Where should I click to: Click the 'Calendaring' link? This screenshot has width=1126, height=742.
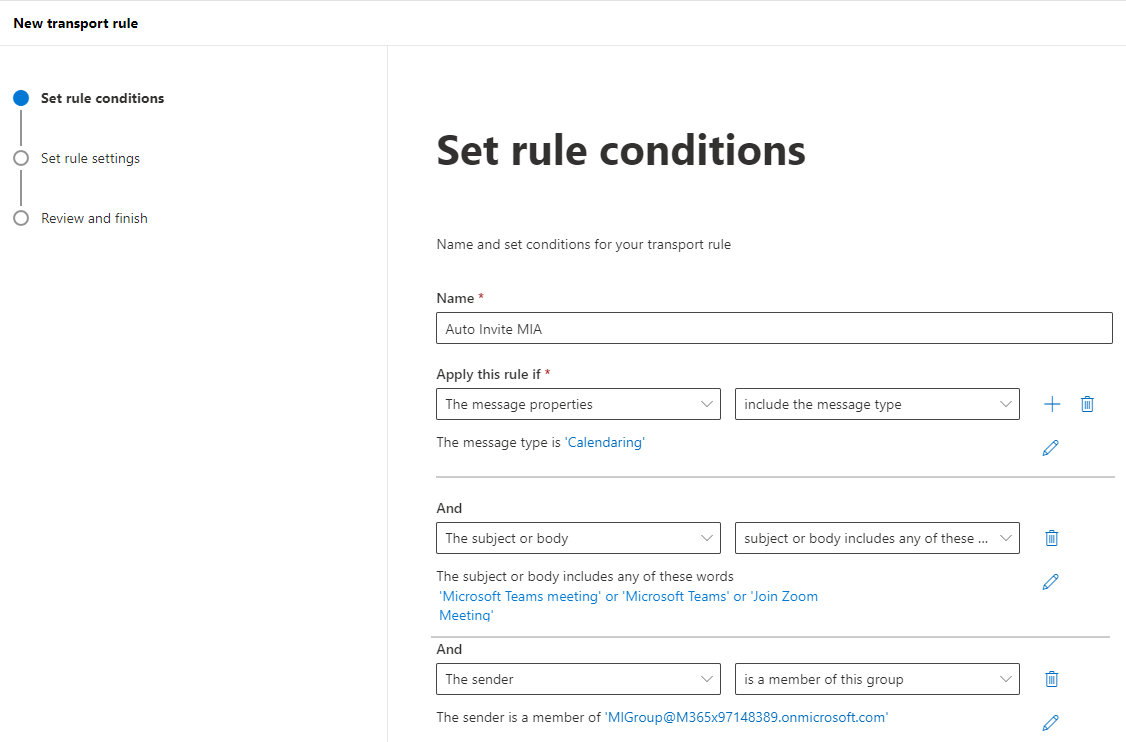[605, 442]
